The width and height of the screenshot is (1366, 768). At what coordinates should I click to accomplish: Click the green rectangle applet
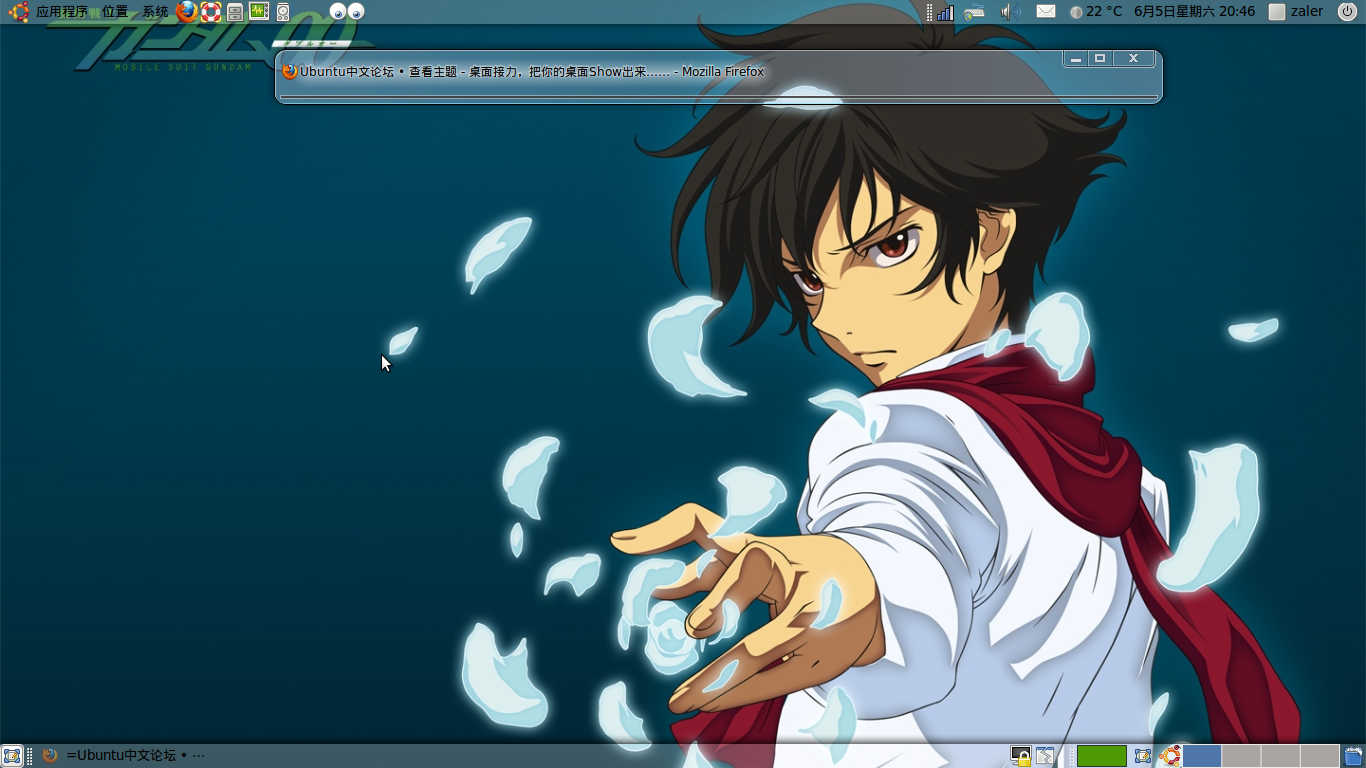1102,756
